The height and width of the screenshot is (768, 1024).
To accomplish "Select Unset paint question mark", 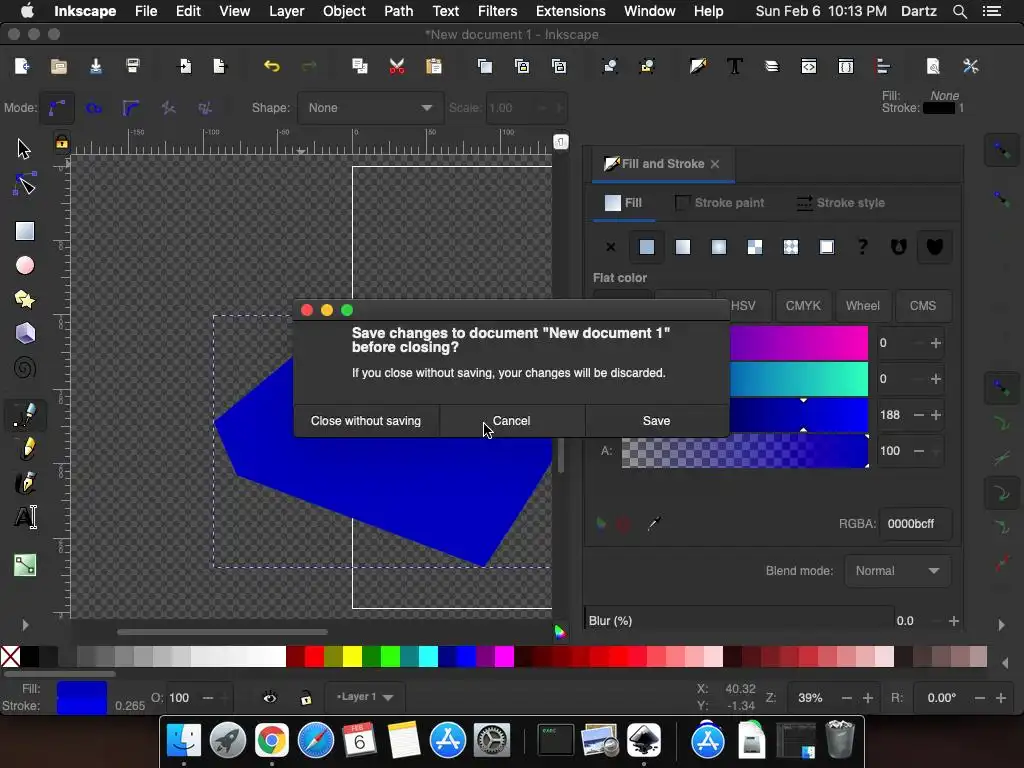I will (x=863, y=247).
